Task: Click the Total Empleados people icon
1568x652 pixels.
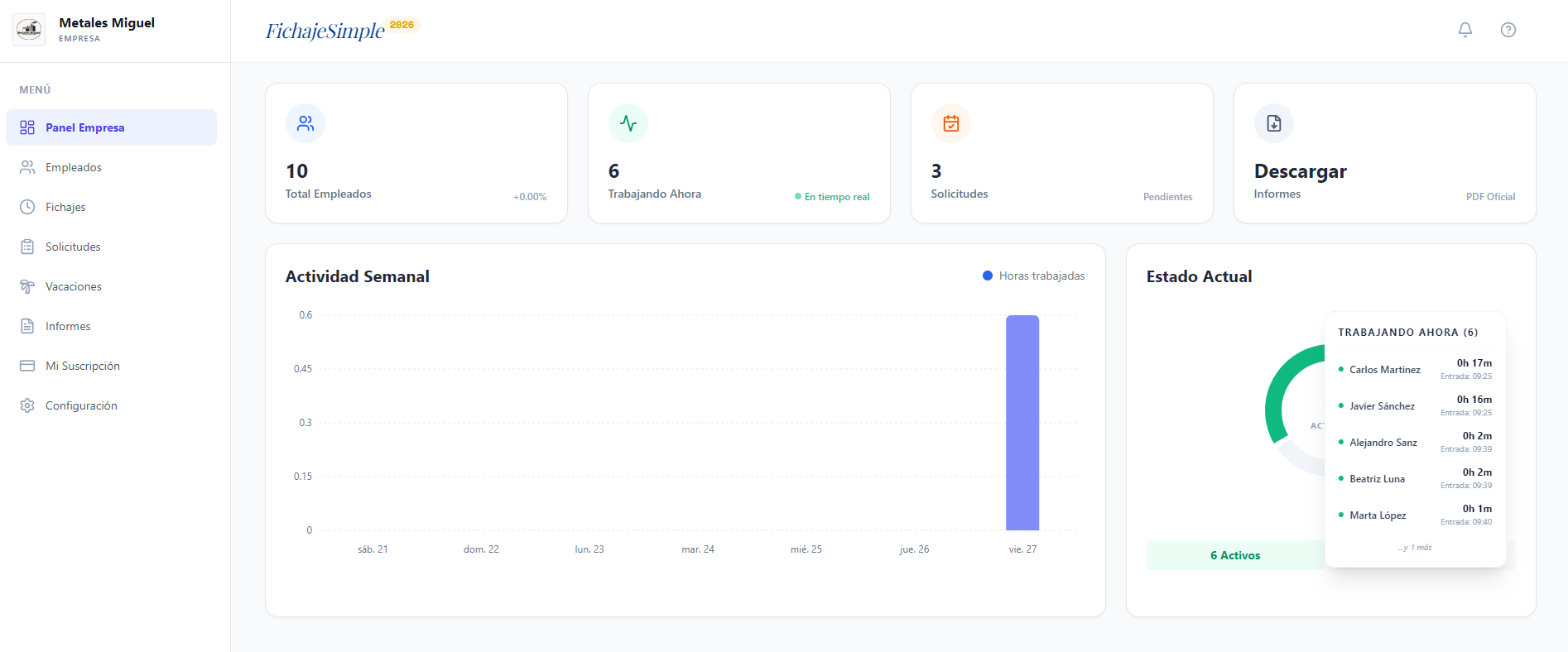Action: [x=305, y=123]
